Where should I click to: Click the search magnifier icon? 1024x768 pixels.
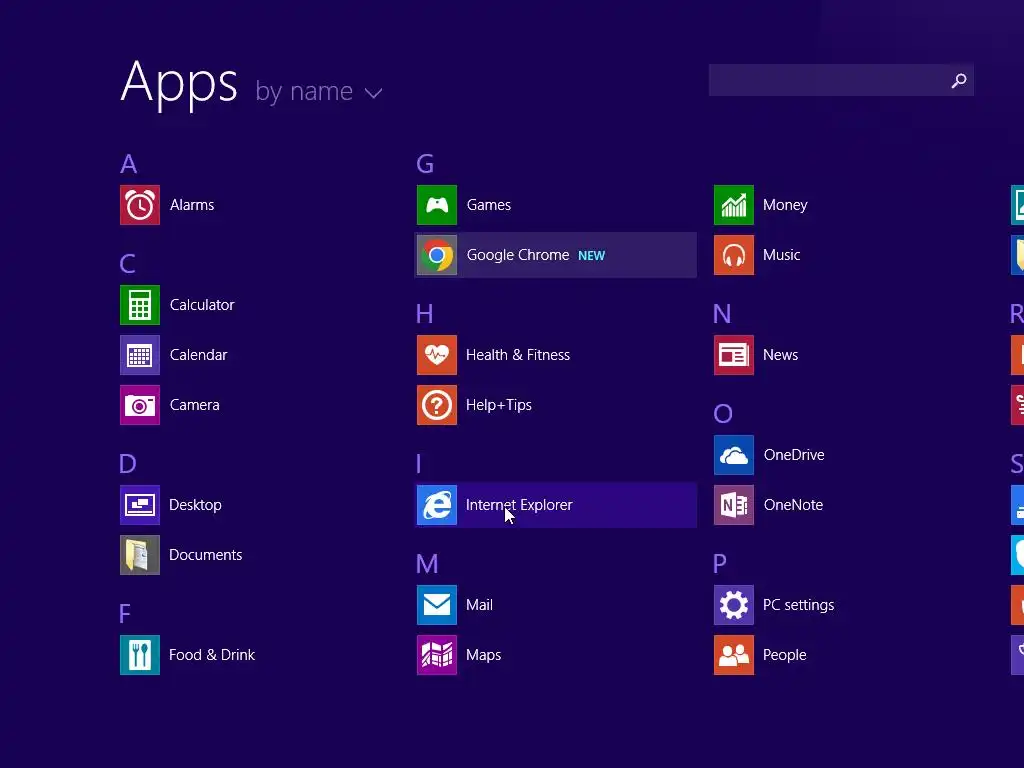pyautogui.click(x=959, y=80)
